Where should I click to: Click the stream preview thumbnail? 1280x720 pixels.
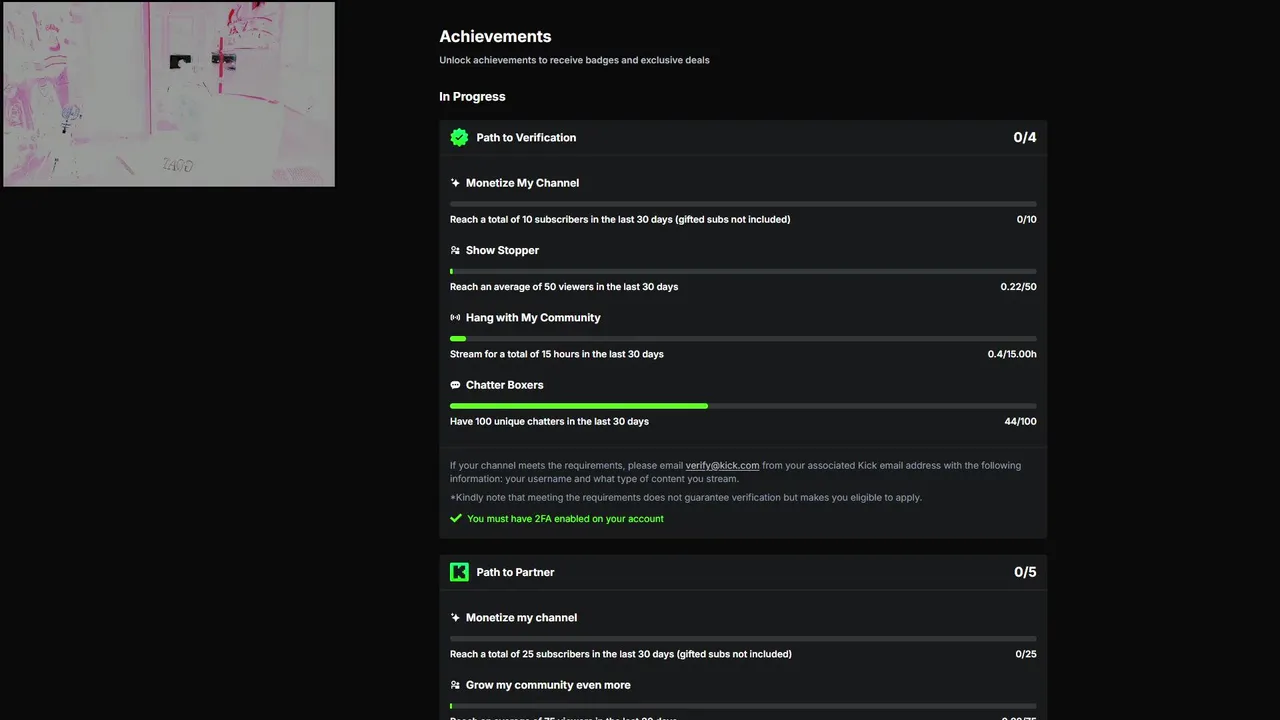point(169,94)
